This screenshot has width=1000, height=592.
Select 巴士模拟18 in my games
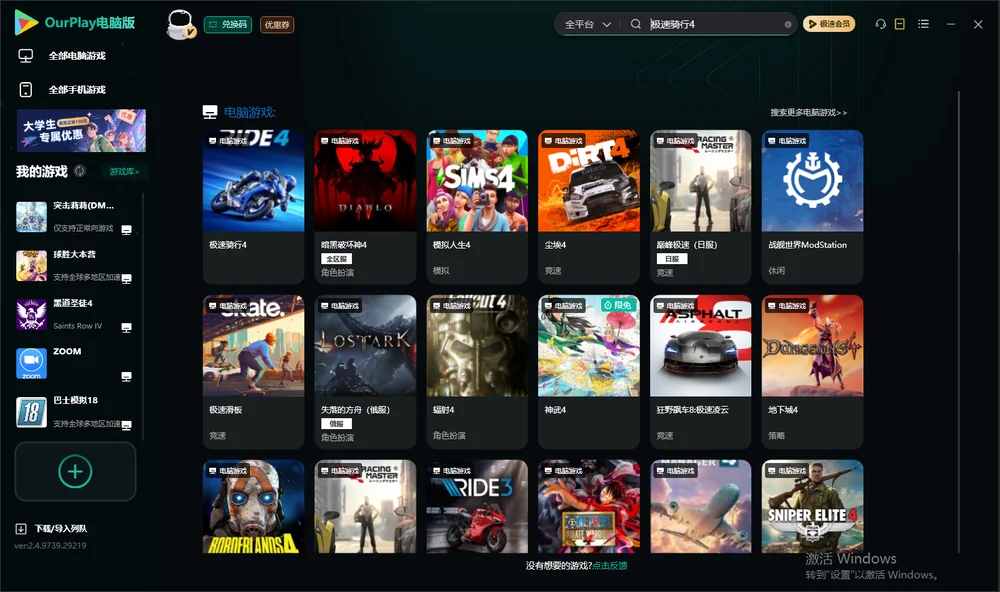[x=74, y=411]
